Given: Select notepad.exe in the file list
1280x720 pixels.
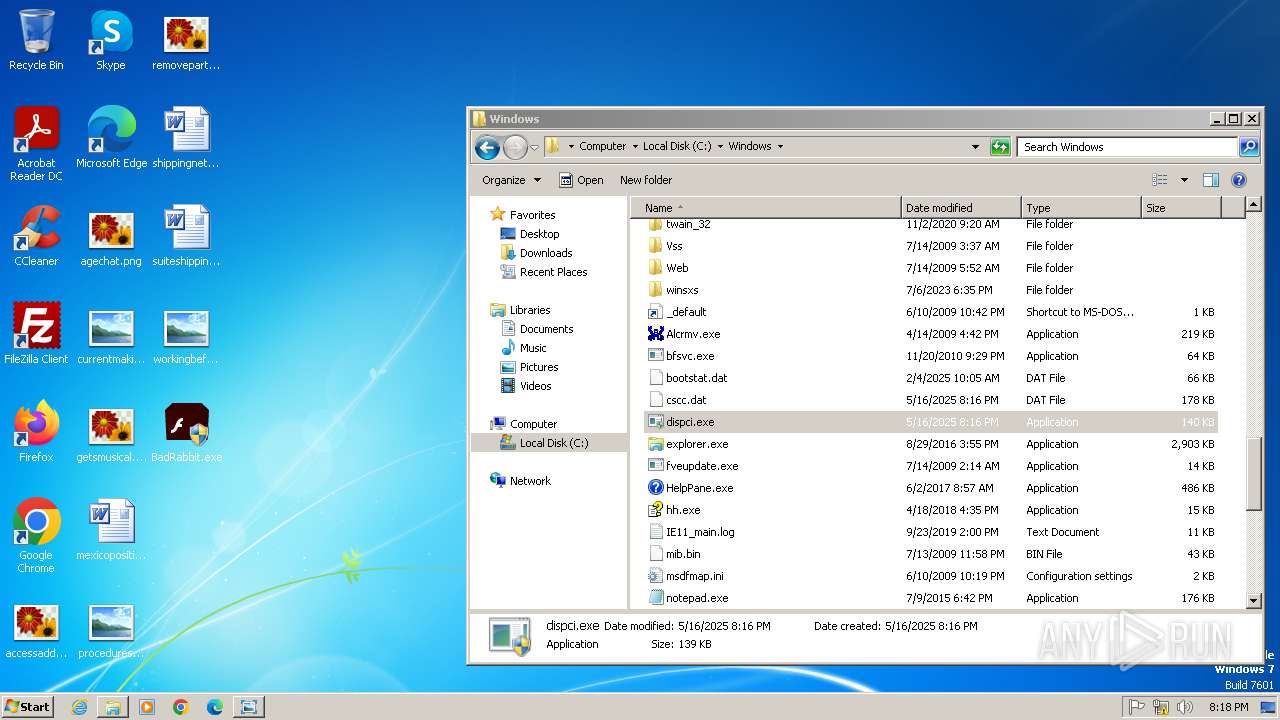Looking at the screenshot, I should tap(931, 598).
